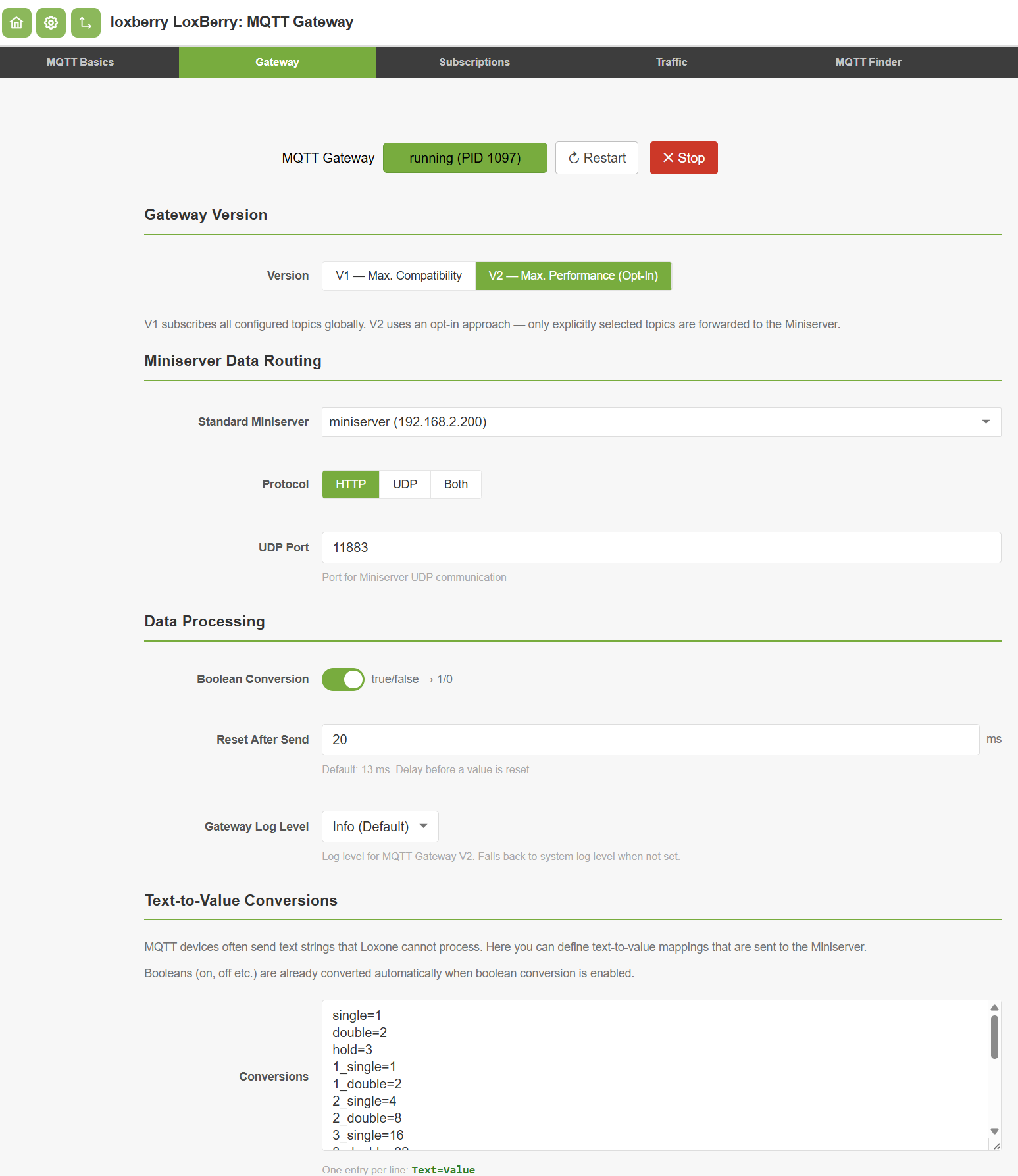Switch to the MQTT Basics tab
The height and width of the screenshot is (1176, 1018).
point(80,62)
